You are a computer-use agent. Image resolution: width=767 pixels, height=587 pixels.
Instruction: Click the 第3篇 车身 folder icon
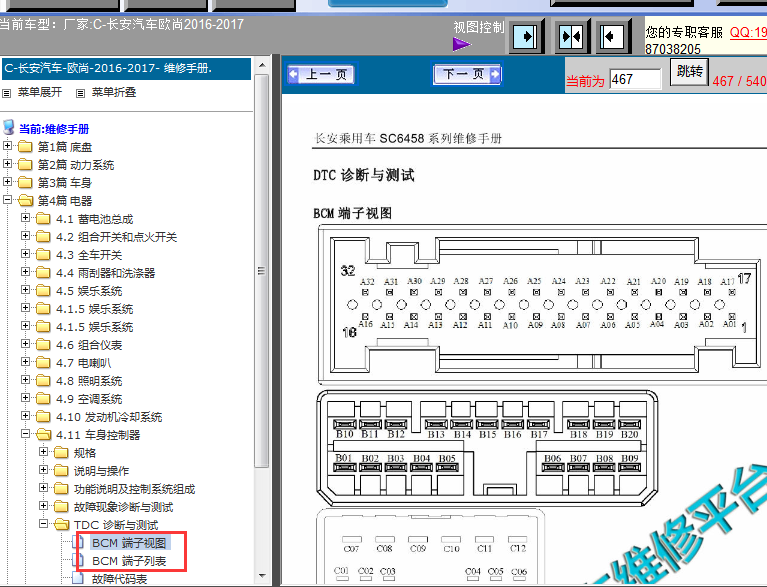(25, 182)
